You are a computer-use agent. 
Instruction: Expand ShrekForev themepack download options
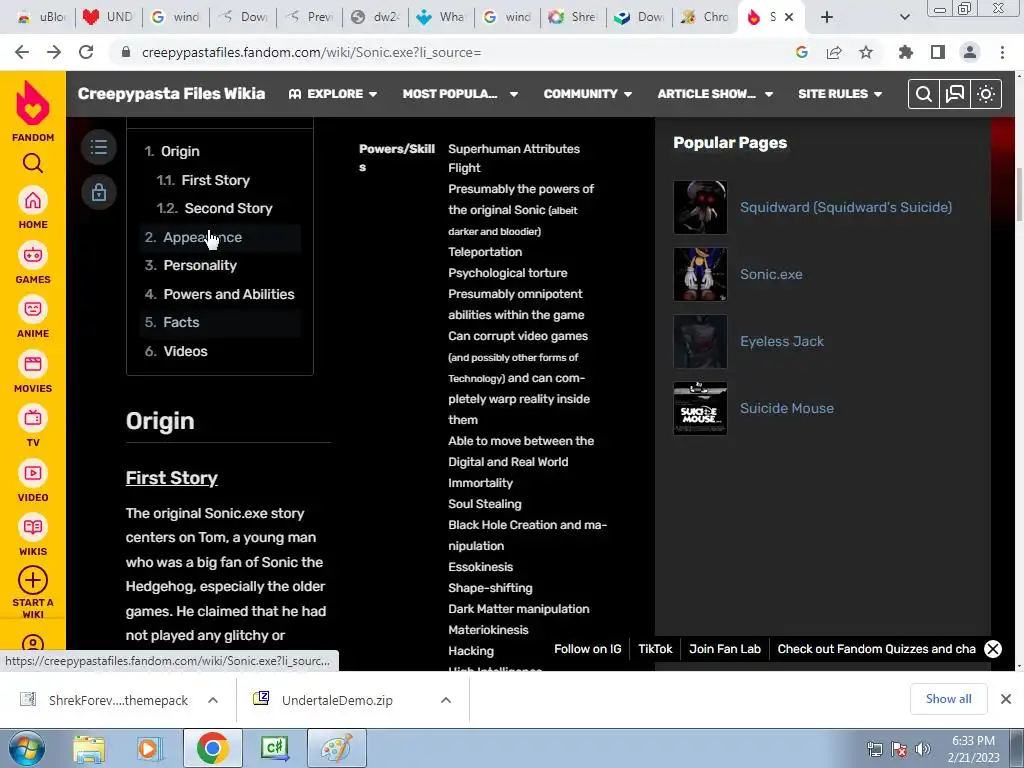pyautogui.click(x=213, y=700)
